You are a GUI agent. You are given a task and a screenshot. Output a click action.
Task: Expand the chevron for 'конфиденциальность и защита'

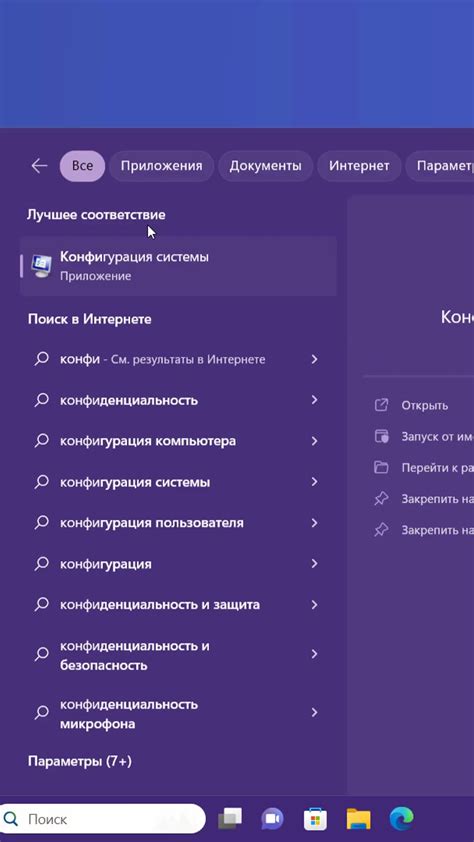315,604
